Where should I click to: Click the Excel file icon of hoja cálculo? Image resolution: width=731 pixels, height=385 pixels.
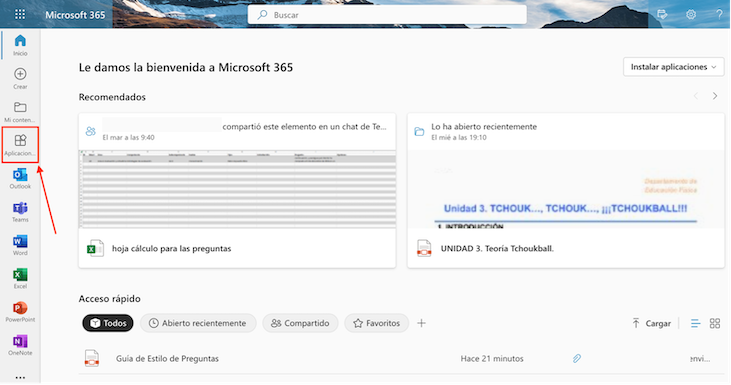pos(95,248)
